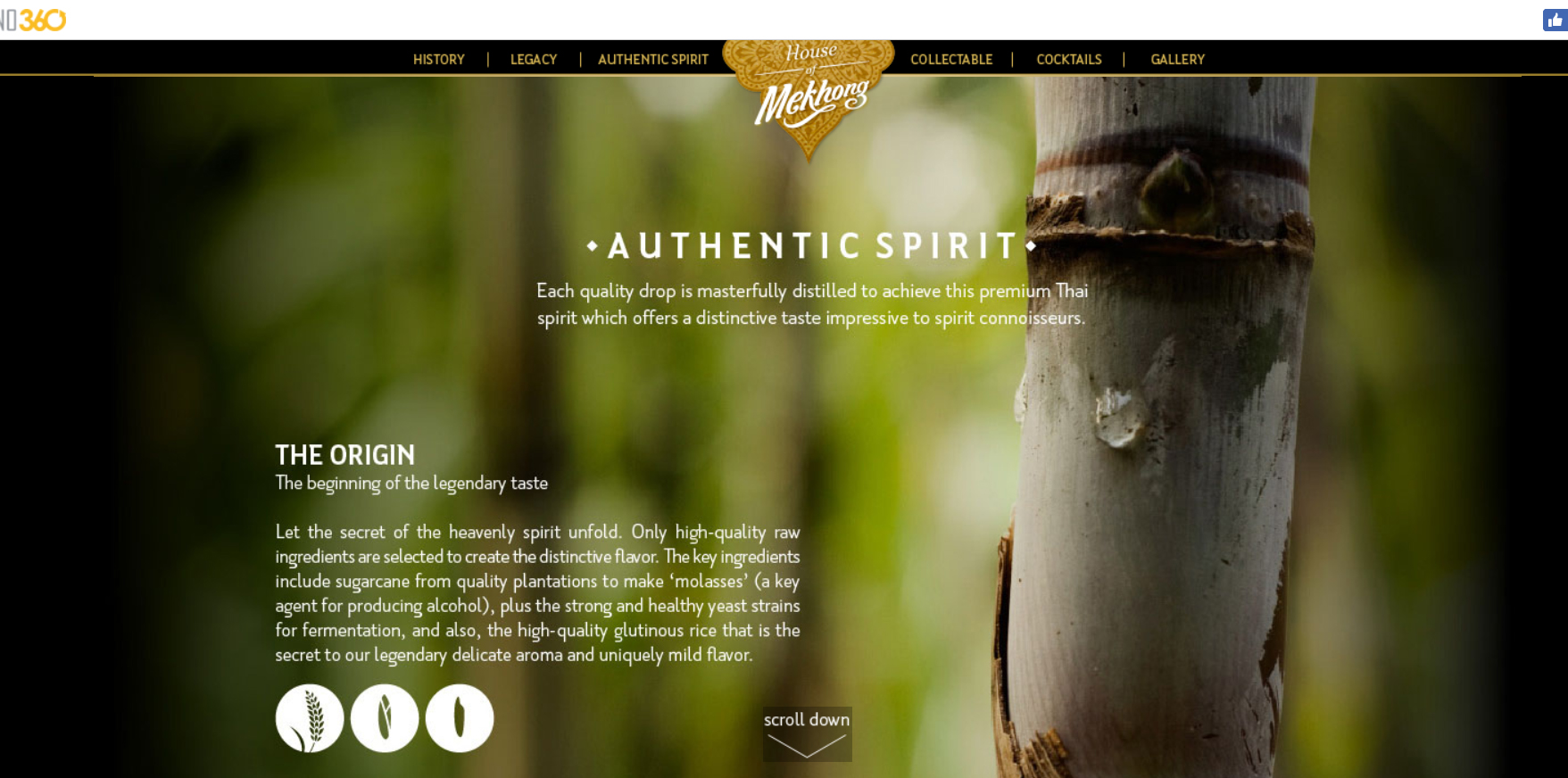Select Authentic Spirit in the navigation bar
The height and width of the screenshot is (778, 1568).
coord(653,60)
